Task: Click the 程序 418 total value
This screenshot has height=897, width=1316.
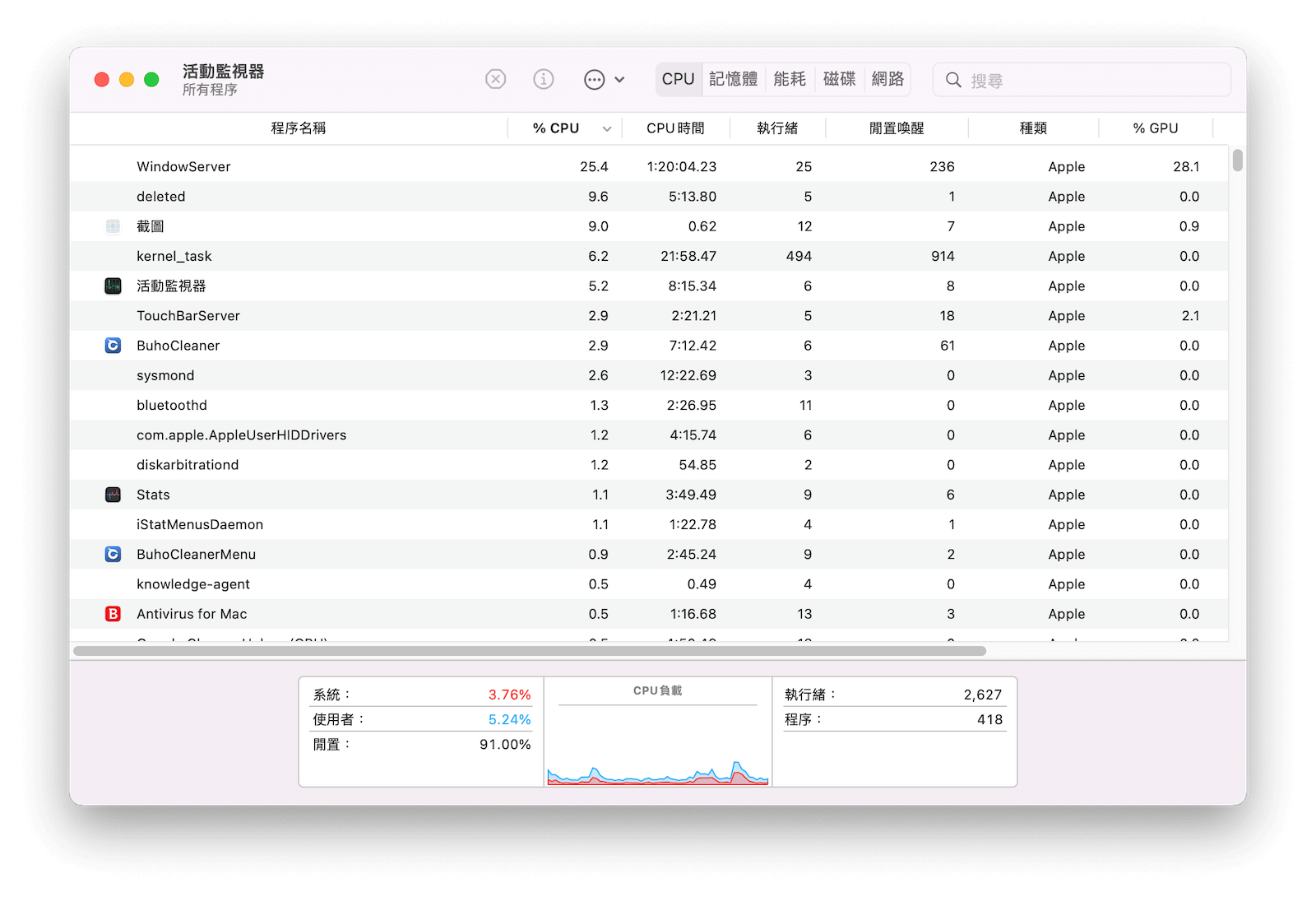Action: pos(990,719)
